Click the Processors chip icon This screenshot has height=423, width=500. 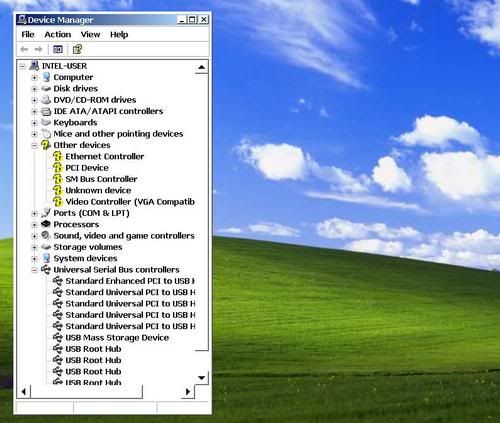coord(46,224)
